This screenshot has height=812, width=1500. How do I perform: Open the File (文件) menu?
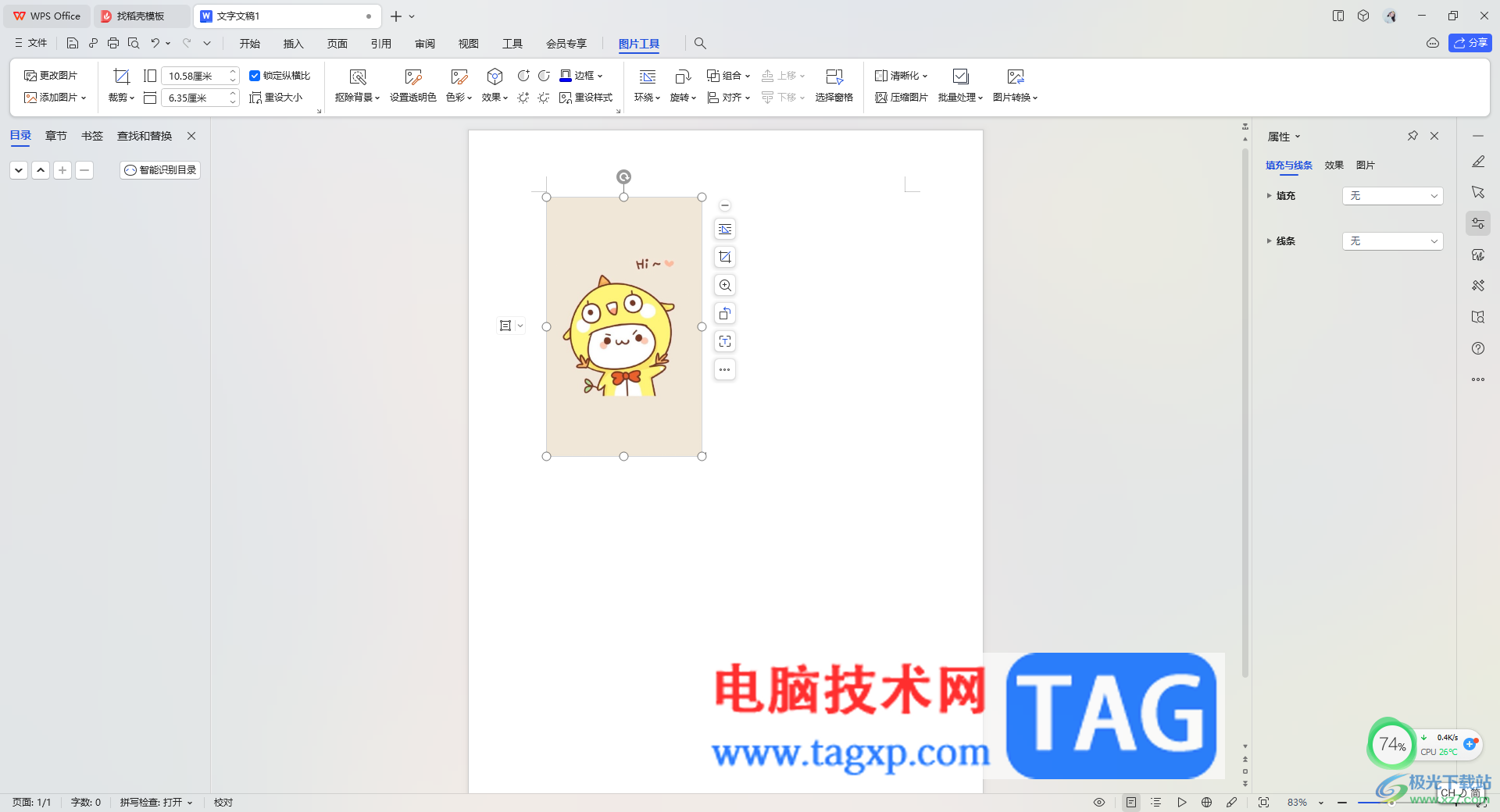point(30,43)
